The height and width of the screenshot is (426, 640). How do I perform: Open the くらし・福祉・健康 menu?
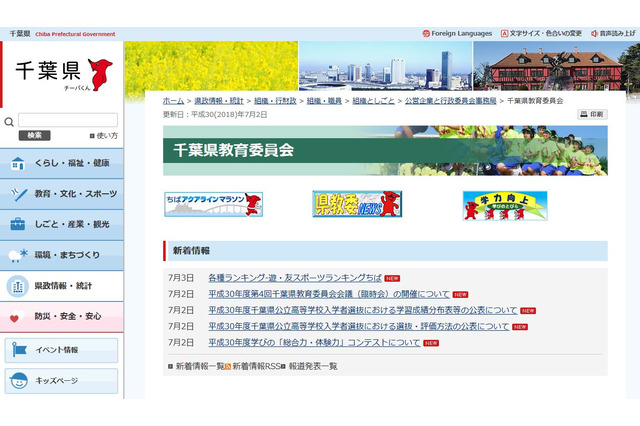[x=62, y=163]
